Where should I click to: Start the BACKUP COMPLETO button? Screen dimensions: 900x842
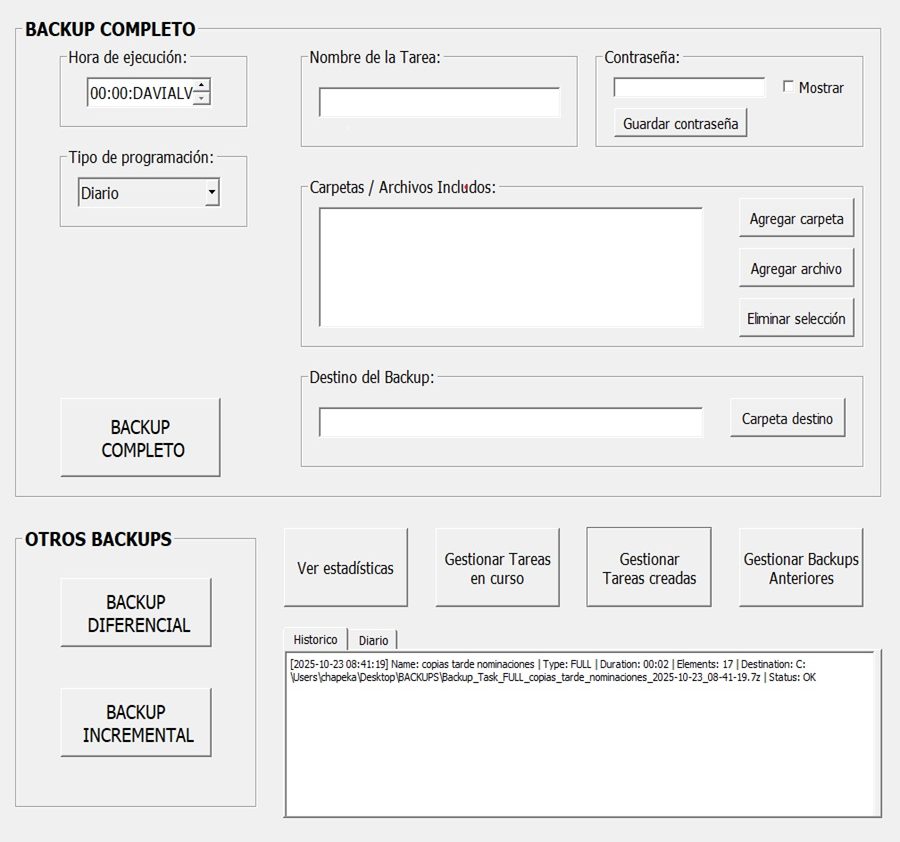coord(140,439)
